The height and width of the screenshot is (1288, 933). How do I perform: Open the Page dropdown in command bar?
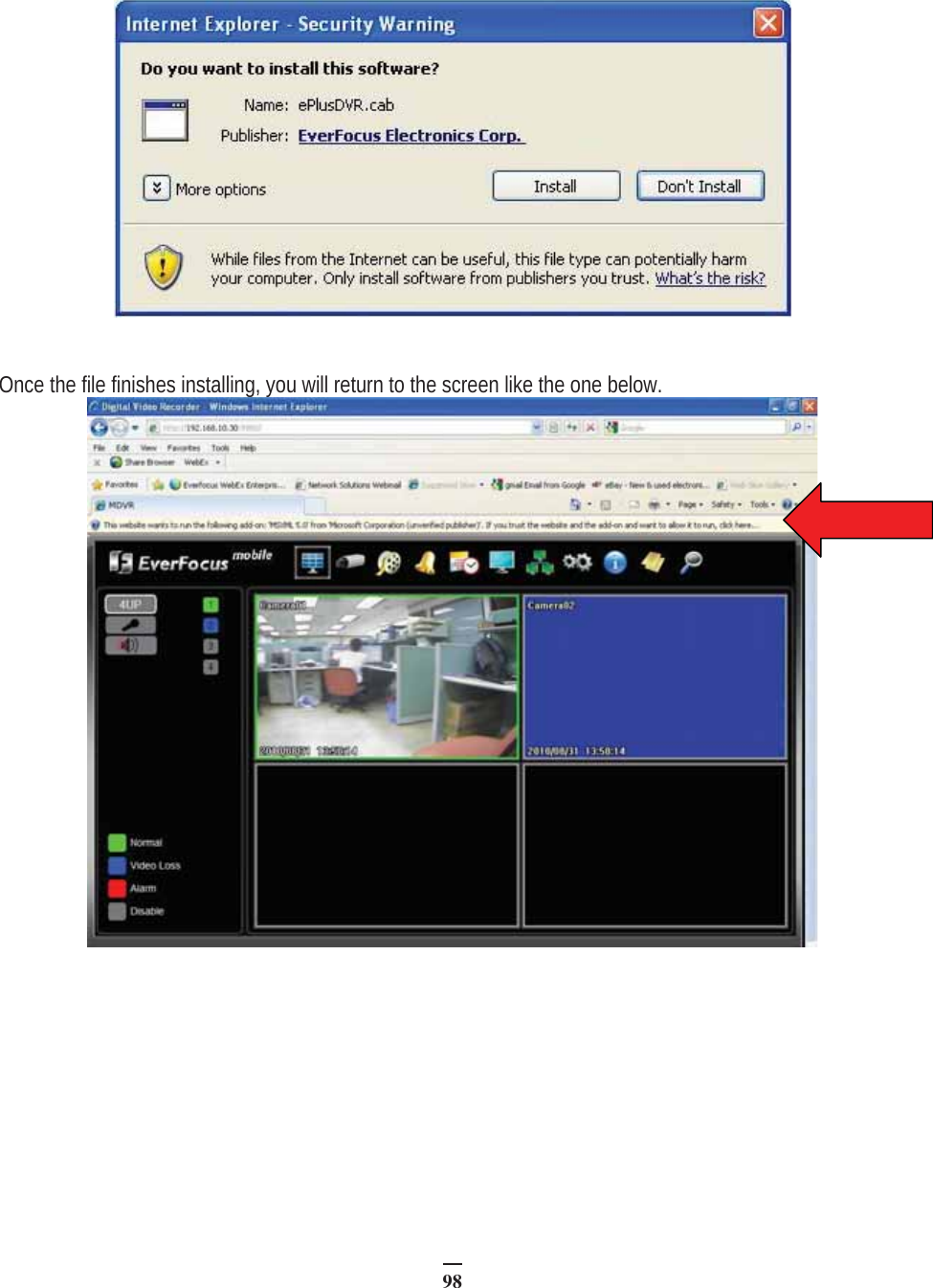coord(691,504)
